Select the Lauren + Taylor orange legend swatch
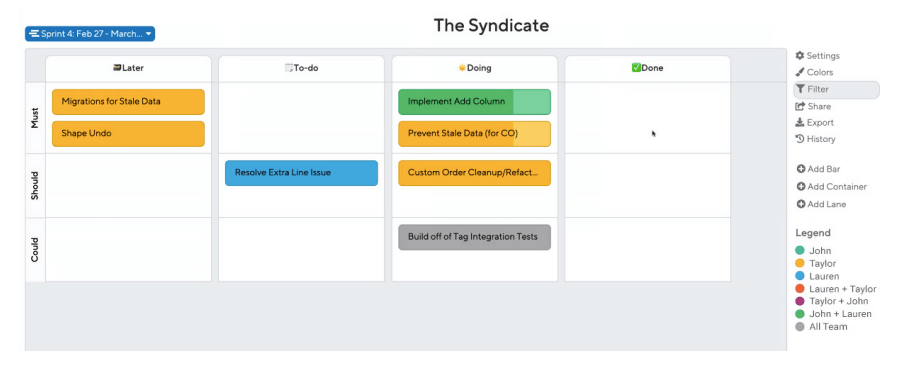The height and width of the screenshot is (371, 909). click(800, 289)
